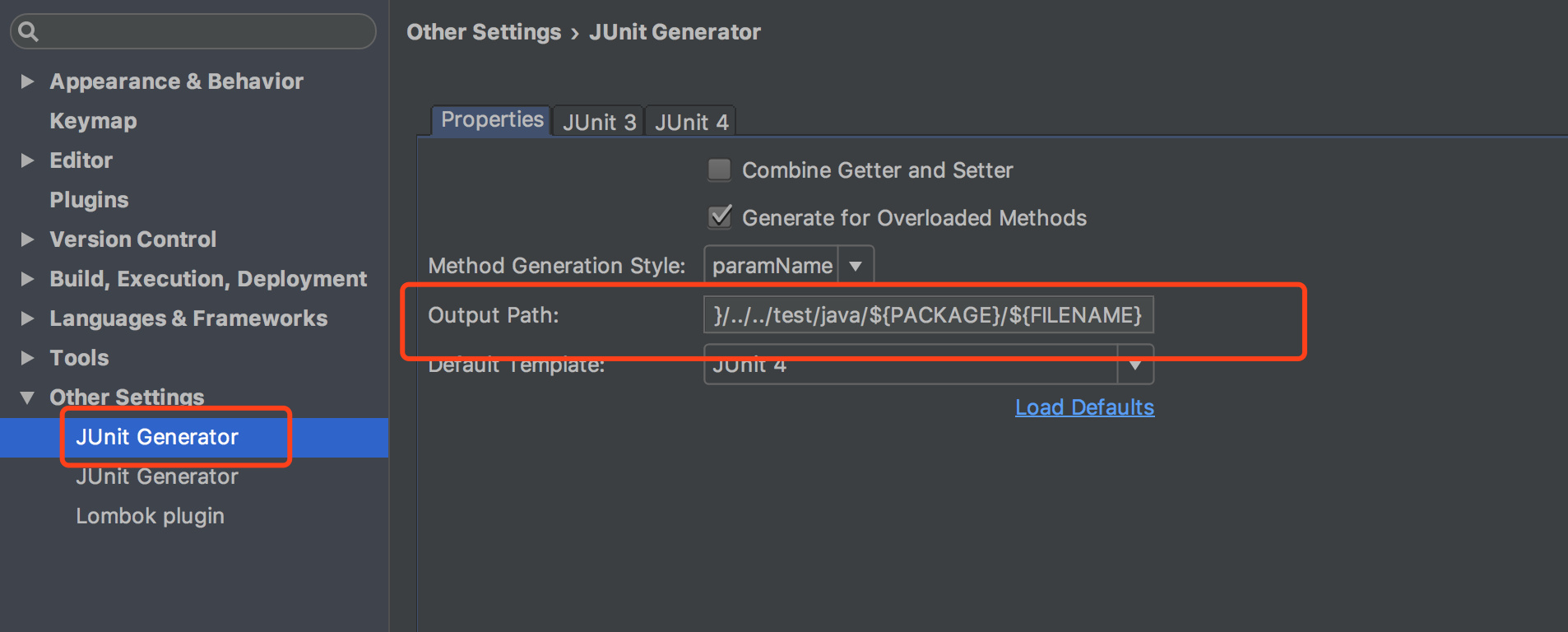Click the Output Path text field

(x=927, y=315)
